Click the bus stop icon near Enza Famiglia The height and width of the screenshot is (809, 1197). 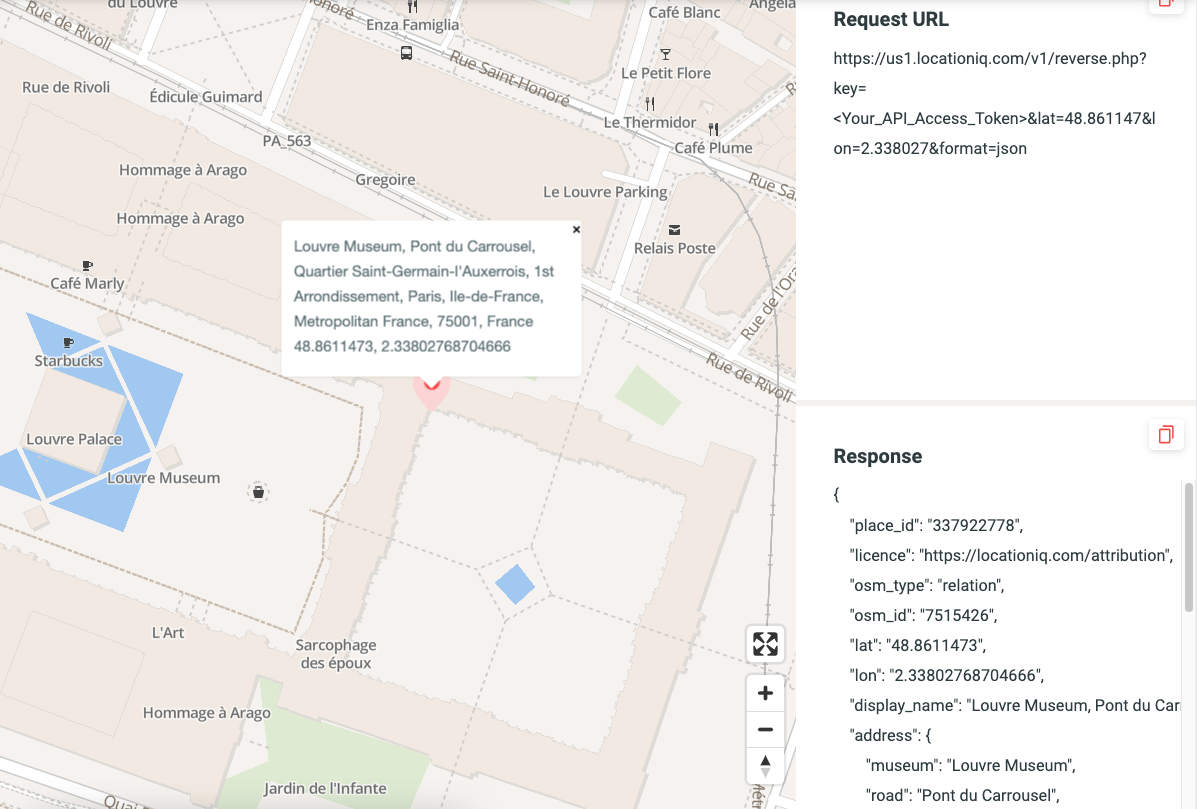406,53
